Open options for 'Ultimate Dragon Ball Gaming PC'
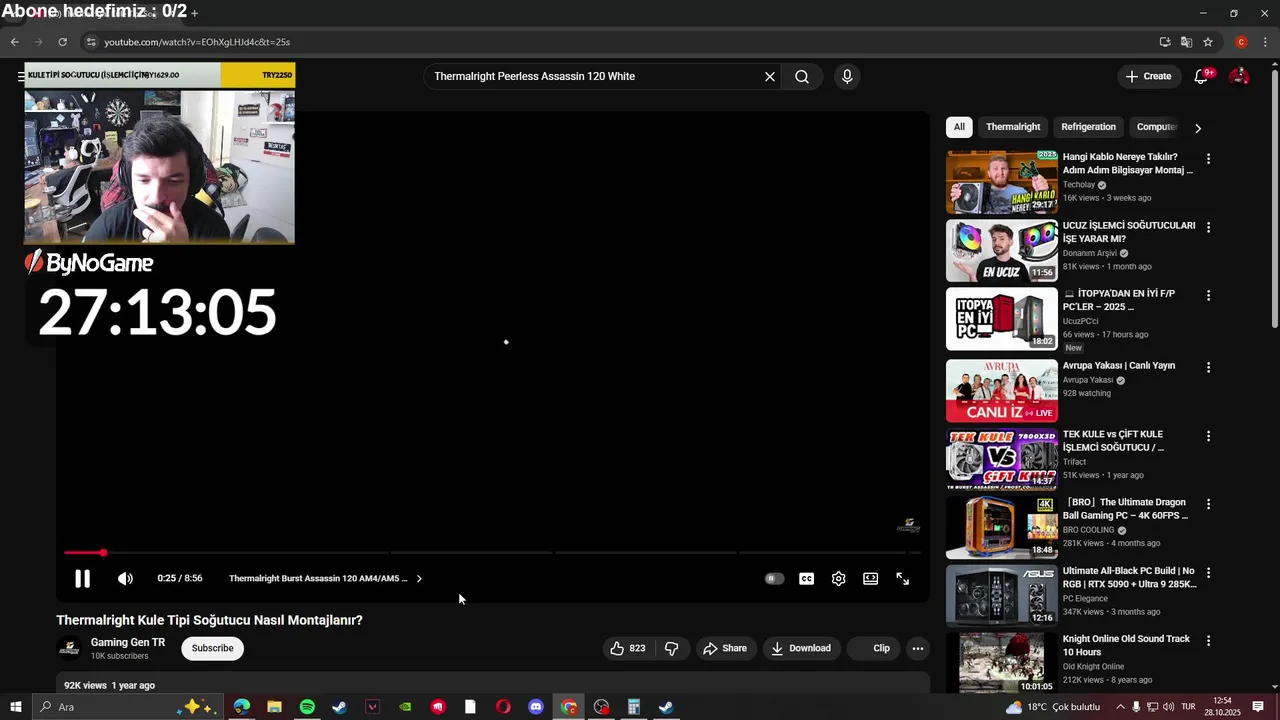Viewport: 1280px width, 720px height. point(1208,505)
